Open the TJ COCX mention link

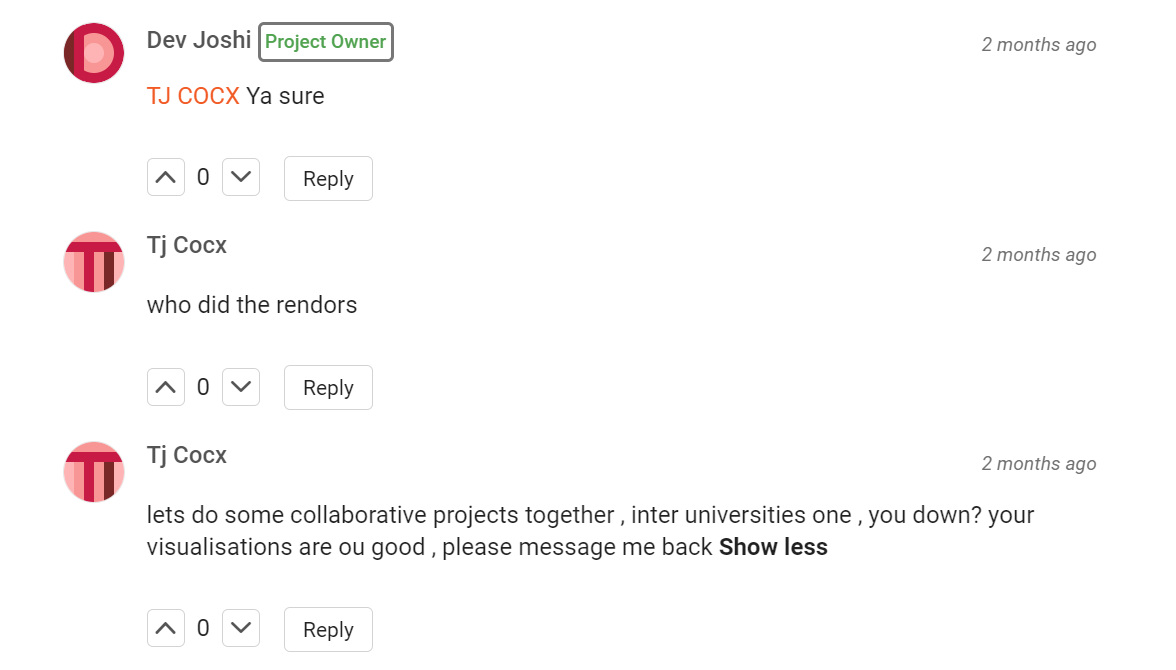193,96
